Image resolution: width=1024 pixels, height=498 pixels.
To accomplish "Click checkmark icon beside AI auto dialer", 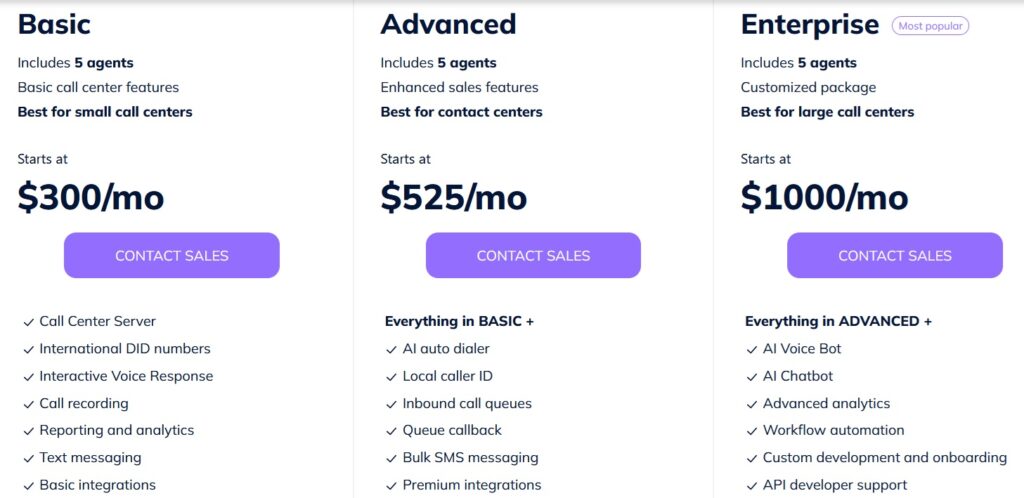I will pos(391,350).
